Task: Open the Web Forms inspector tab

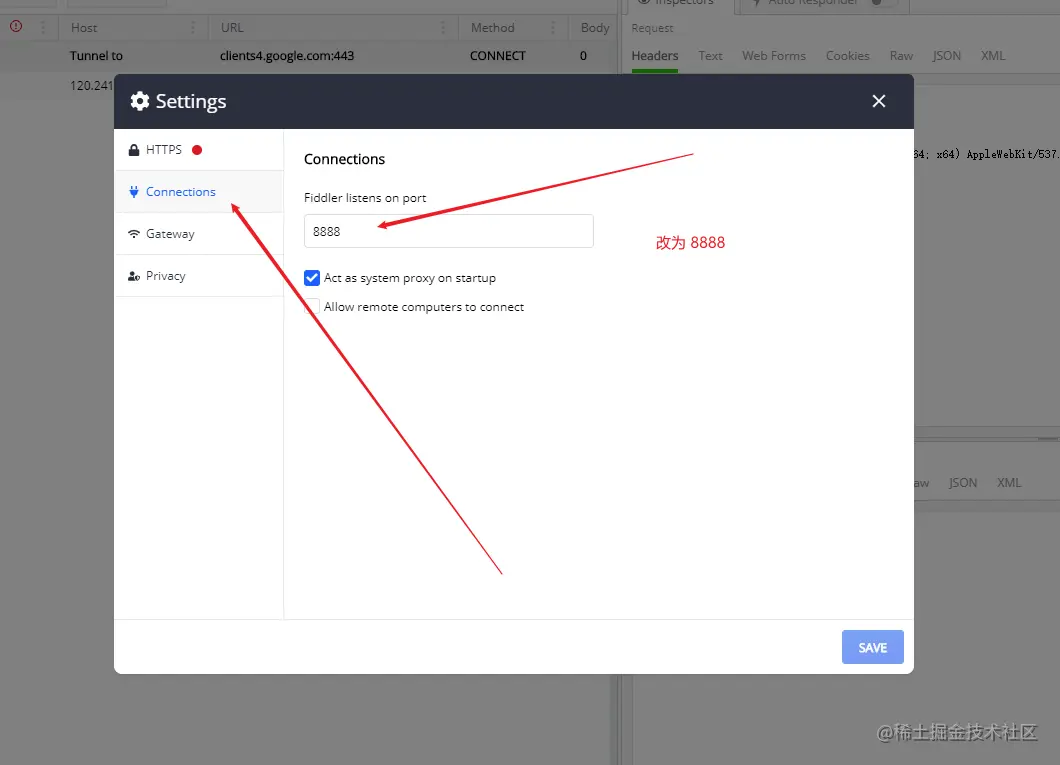Action: [773, 56]
